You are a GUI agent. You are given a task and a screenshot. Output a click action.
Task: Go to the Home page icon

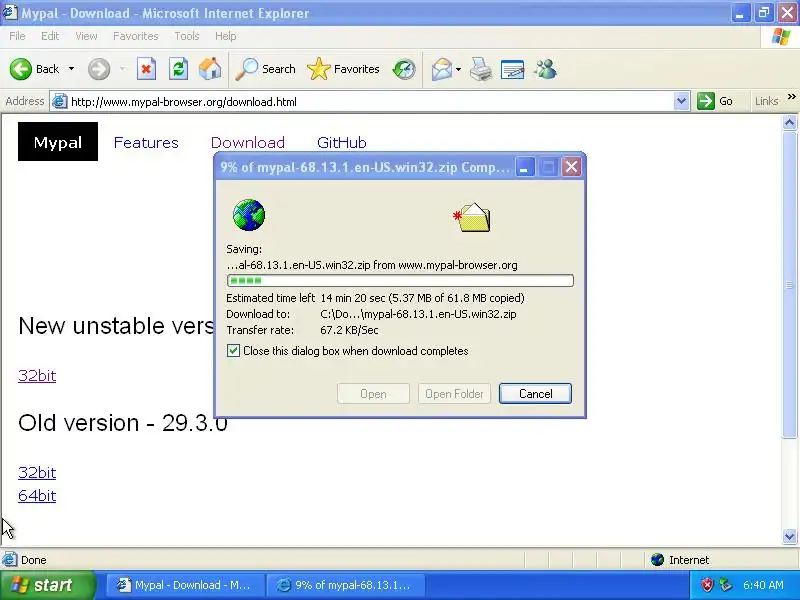pyautogui.click(x=210, y=69)
